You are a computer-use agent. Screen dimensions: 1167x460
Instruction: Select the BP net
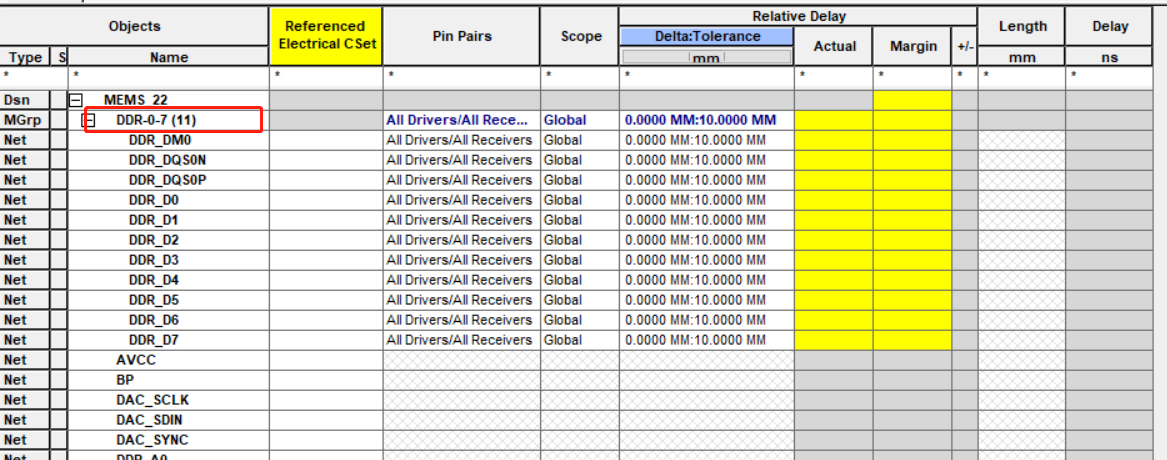coord(125,380)
